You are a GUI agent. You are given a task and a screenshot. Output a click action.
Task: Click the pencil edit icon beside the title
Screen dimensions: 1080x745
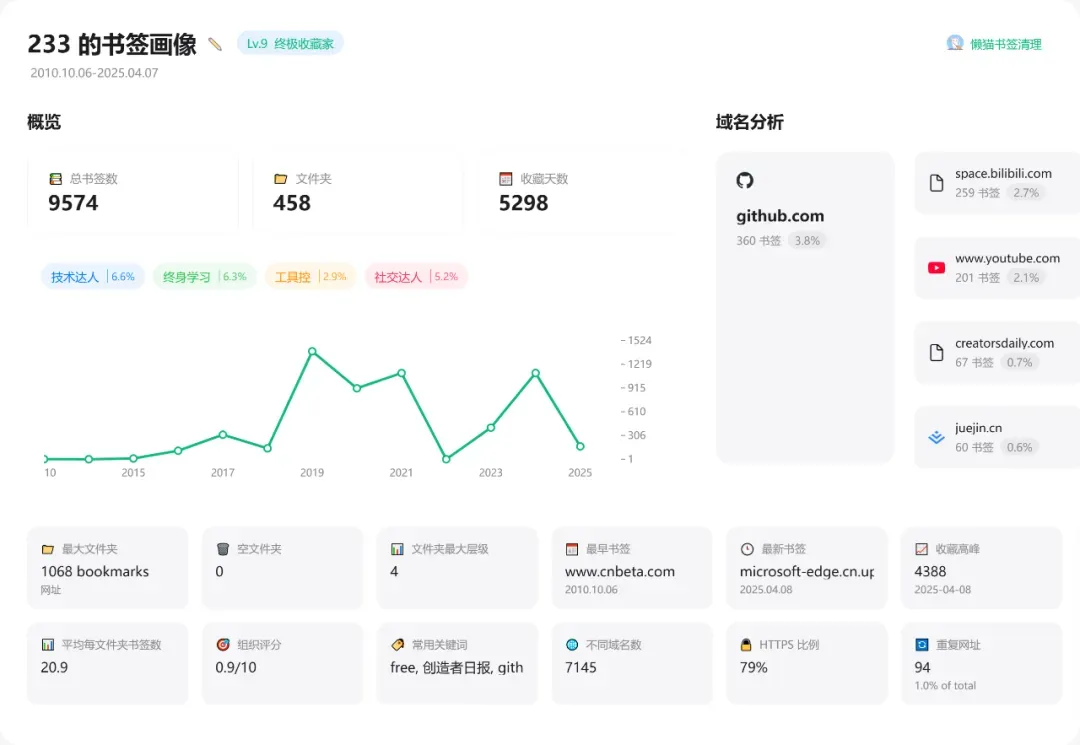(x=215, y=45)
